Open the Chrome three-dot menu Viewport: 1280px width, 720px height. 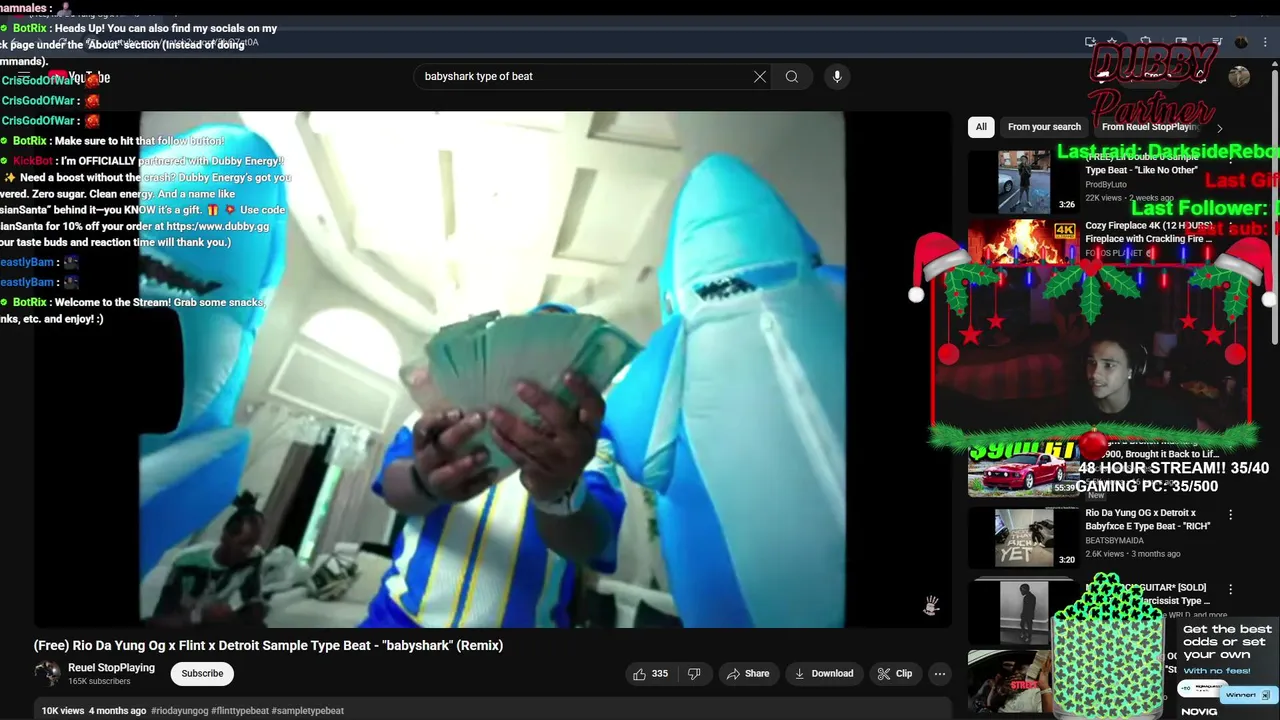click(x=1266, y=42)
